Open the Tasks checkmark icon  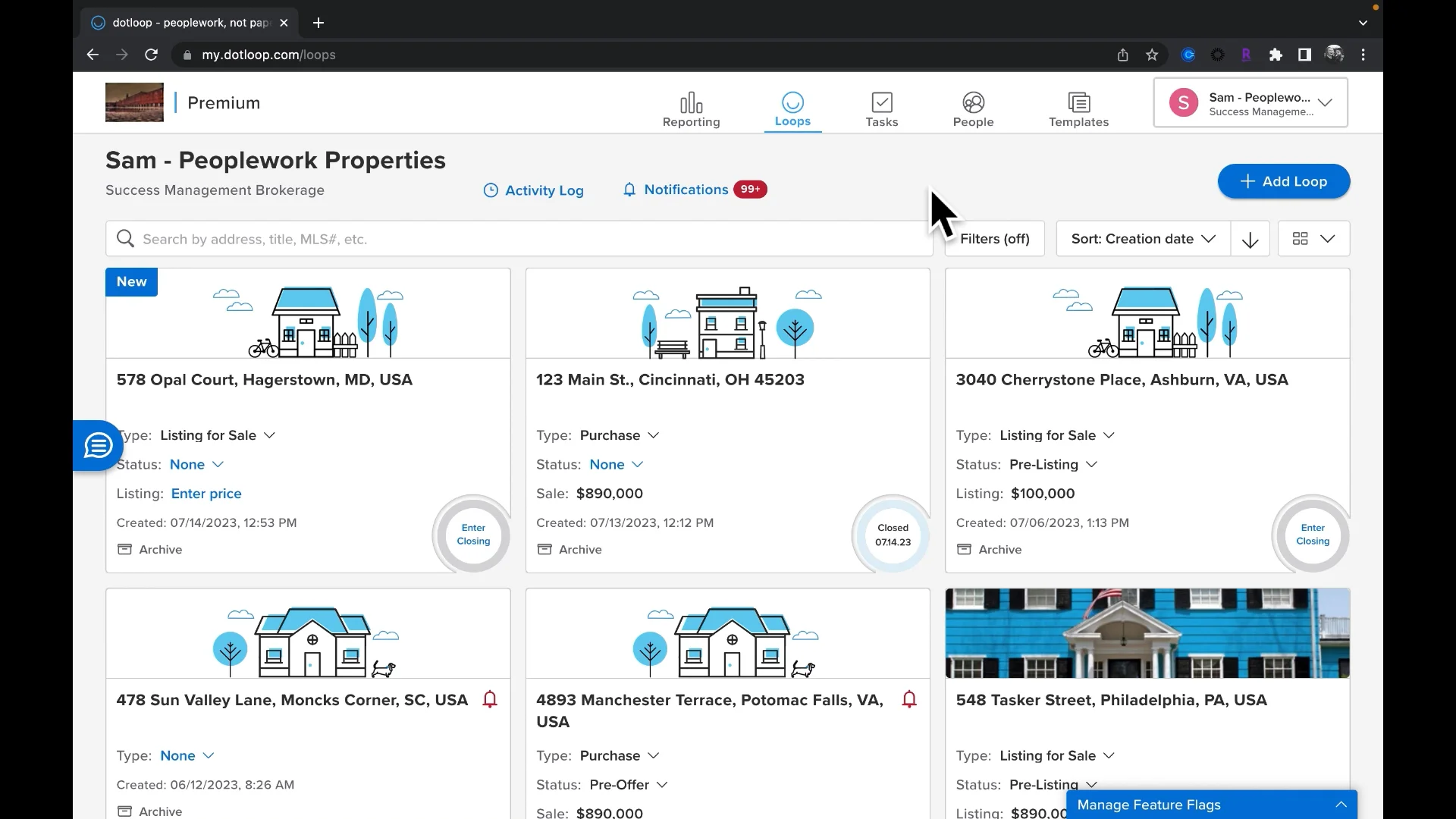pyautogui.click(x=881, y=103)
